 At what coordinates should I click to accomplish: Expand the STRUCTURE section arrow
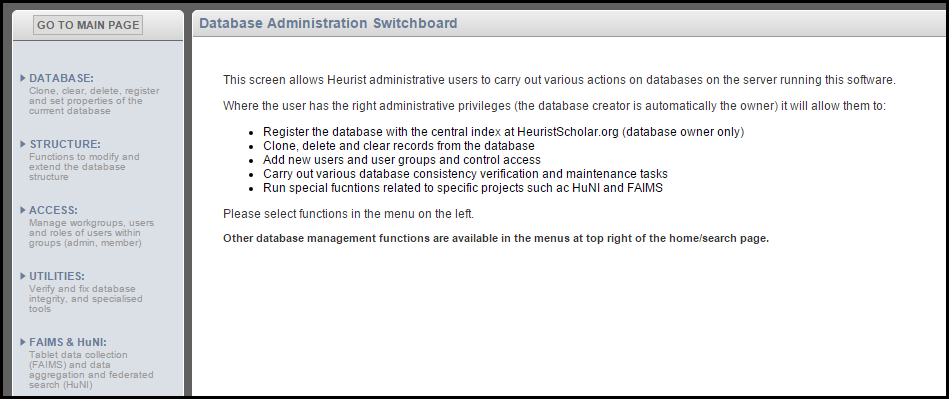point(23,143)
